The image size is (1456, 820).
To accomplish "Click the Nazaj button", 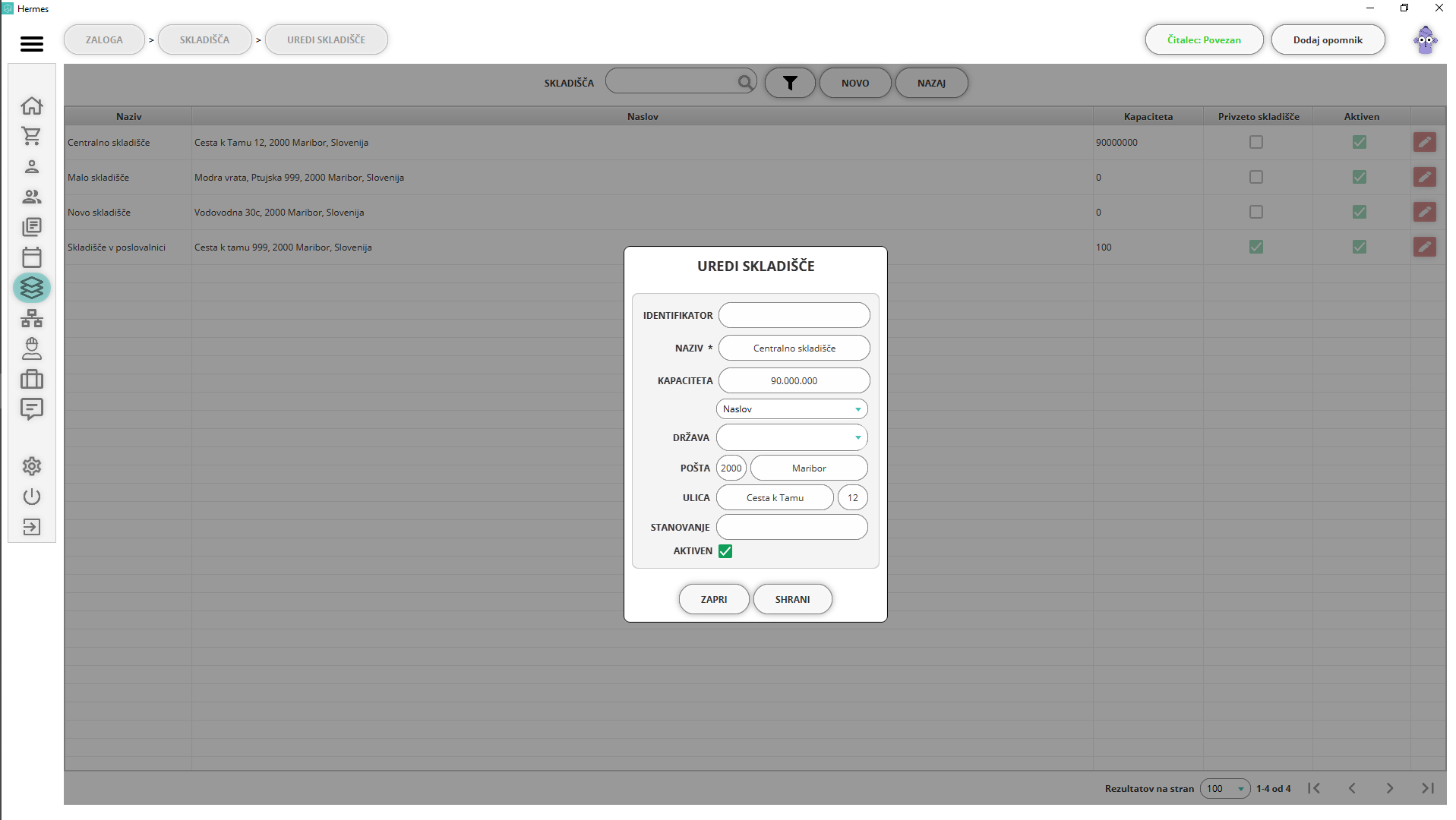I will tap(931, 83).
